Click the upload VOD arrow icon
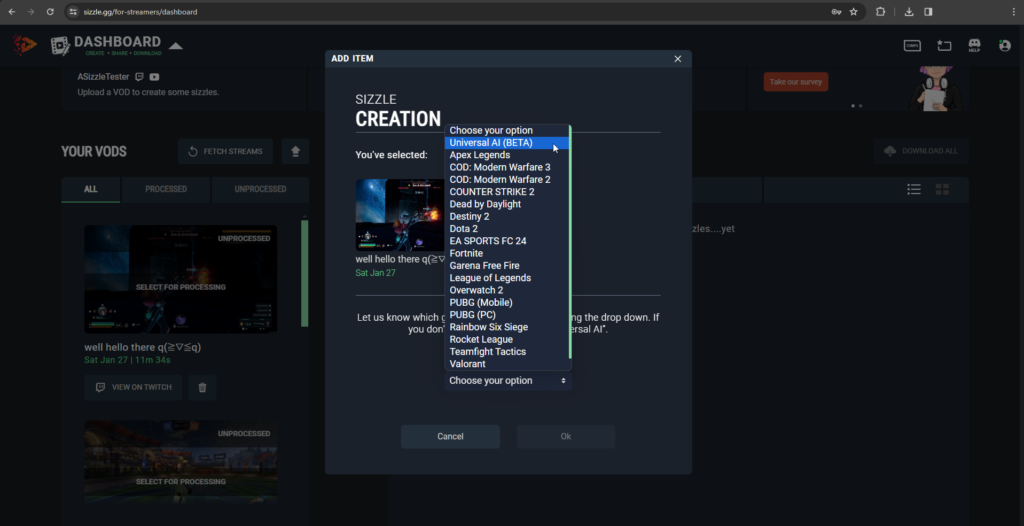The width and height of the screenshot is (1024, 526). (295, 152)
